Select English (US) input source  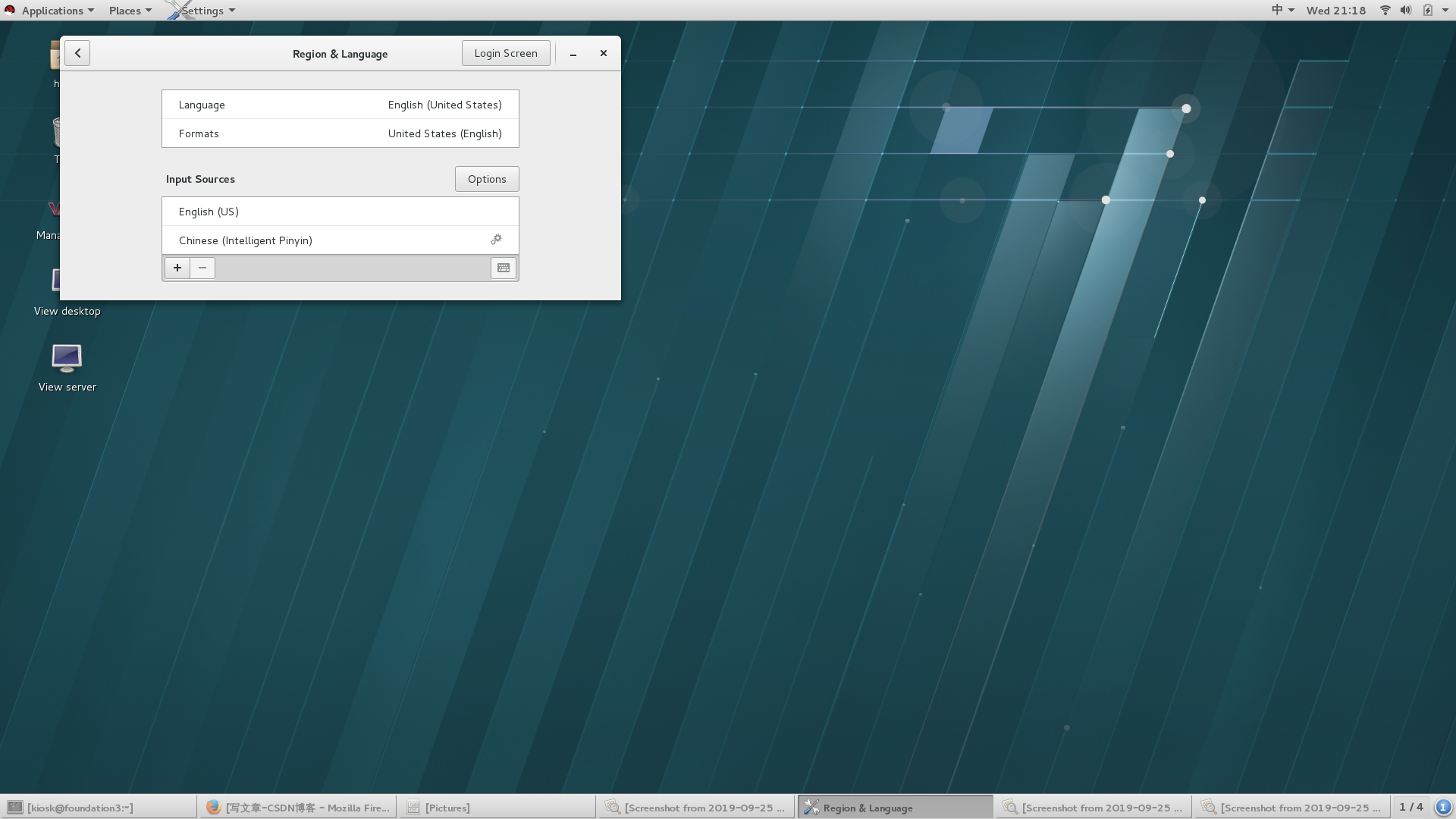(340, 212)
